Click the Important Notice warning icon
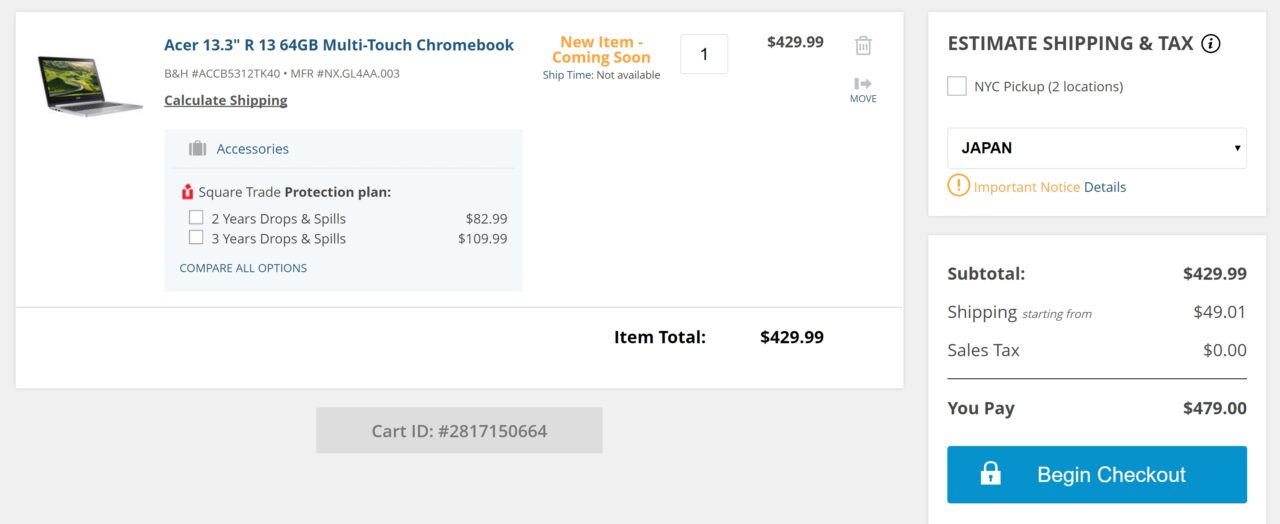The height and width of the screenshot is (524, 1280). click(958, 186)
